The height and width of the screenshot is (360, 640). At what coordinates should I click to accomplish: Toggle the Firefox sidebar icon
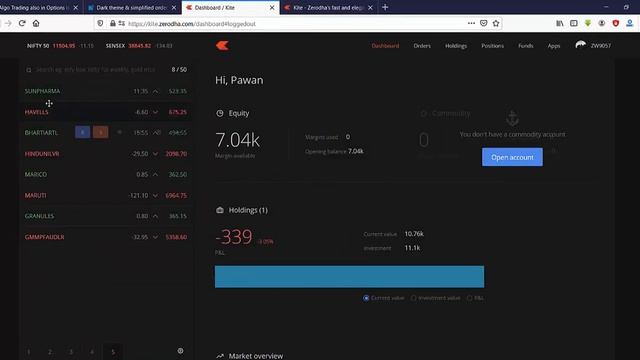[573, 23]
